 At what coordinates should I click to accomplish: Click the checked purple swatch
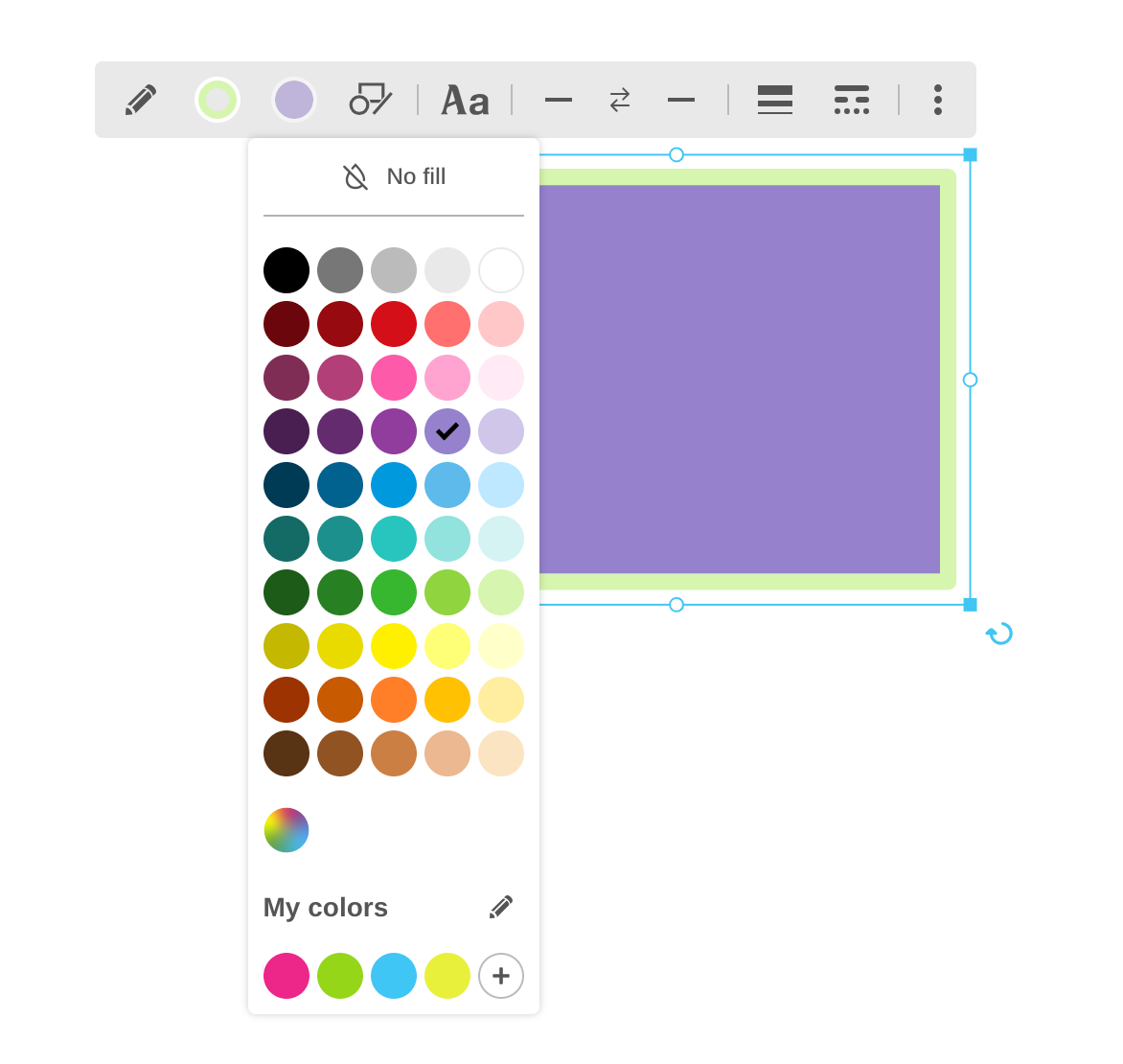(447, 431)
